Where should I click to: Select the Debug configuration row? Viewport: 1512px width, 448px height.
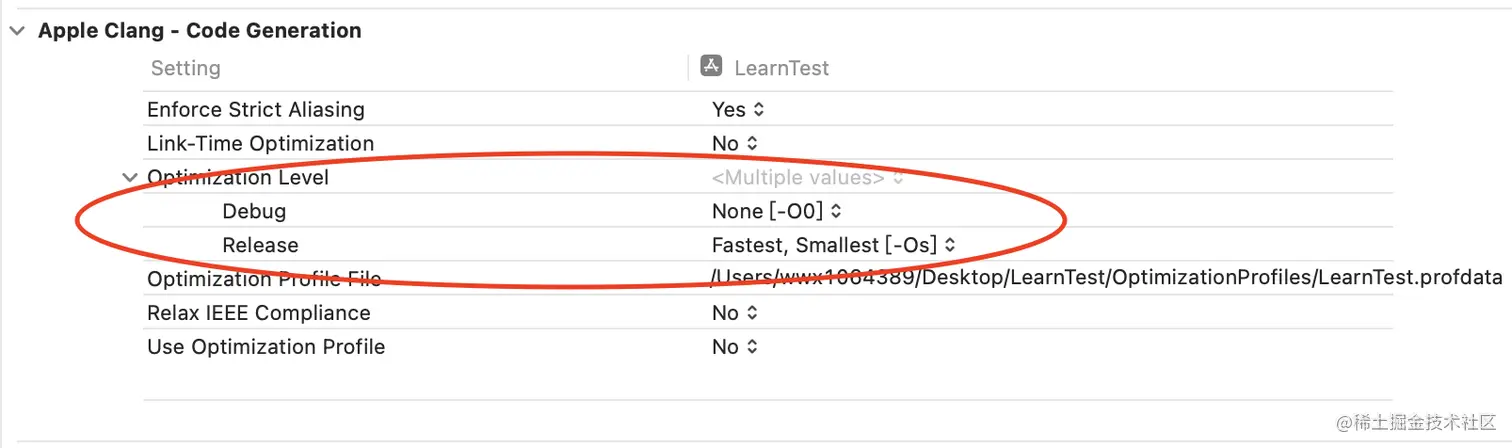[x=254, y=212]
